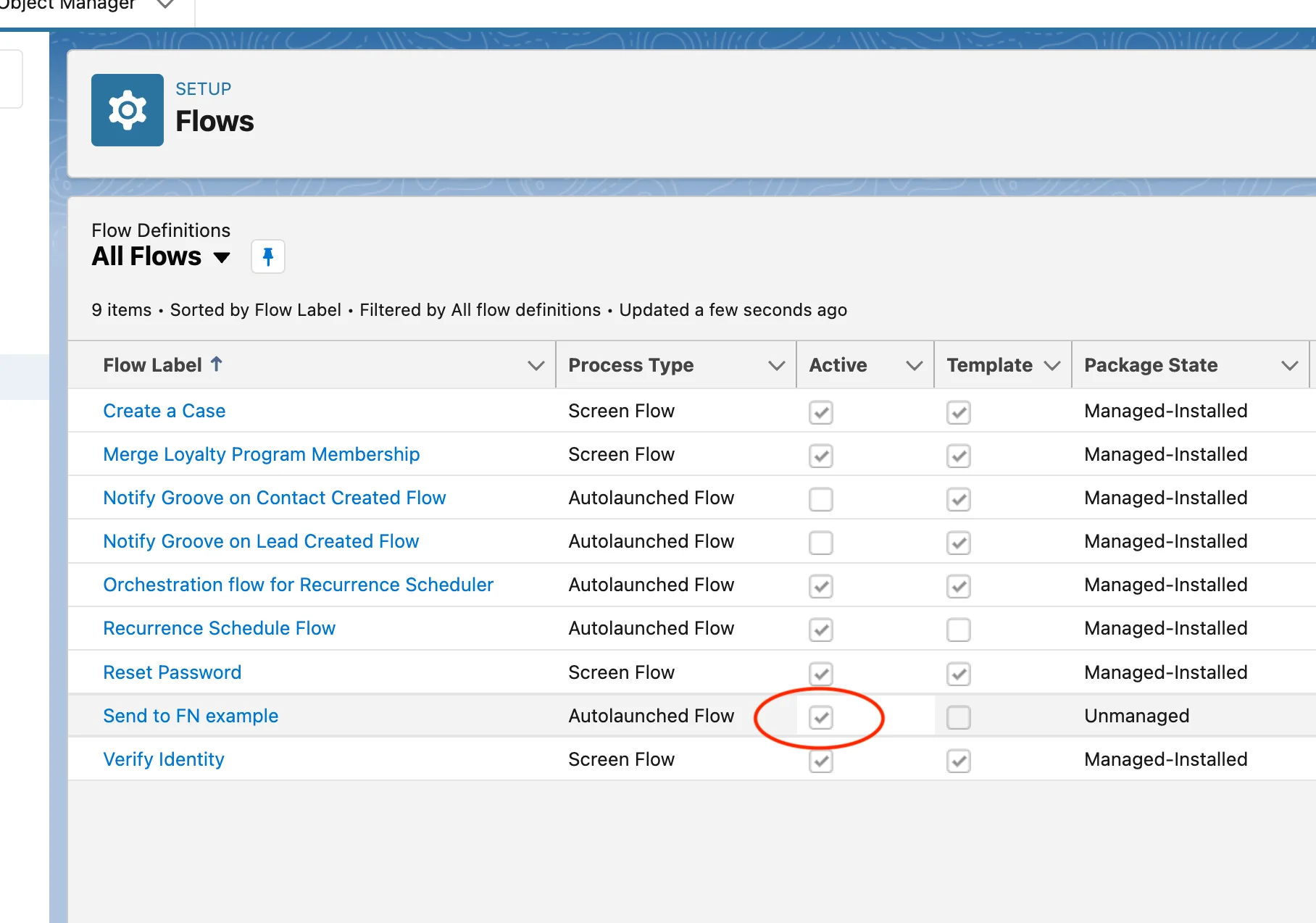Toggle Active checkbox for Send to FN example
Image resolution: width=1316 pixels, height=923 pixels.
(820, 717)
